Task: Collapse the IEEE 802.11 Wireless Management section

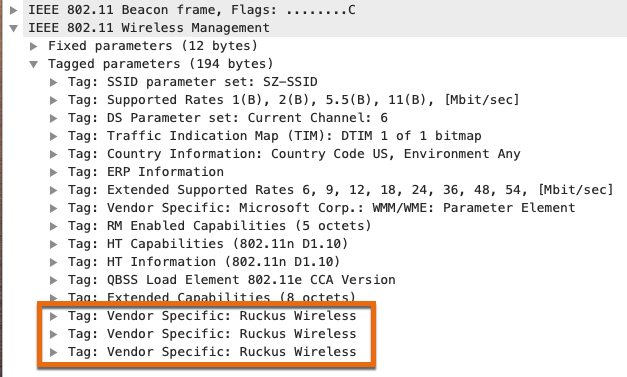Action: [x=14, y=28]
